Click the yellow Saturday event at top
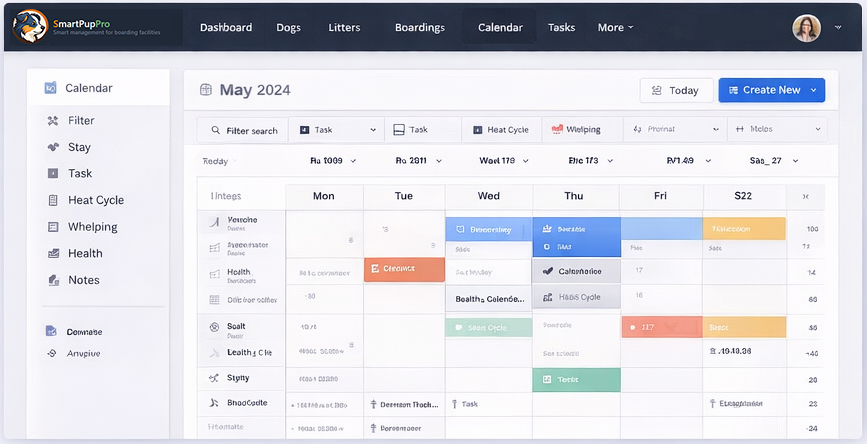Image resolution: width=867 pixels, height=444 pixels. [744, 228]
